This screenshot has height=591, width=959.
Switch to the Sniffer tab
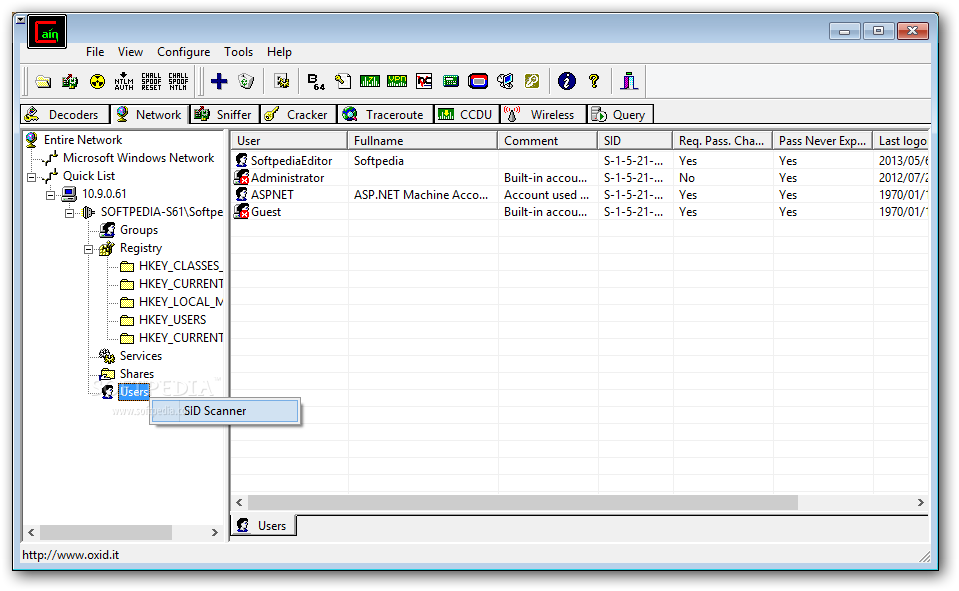tap(224, 114)
